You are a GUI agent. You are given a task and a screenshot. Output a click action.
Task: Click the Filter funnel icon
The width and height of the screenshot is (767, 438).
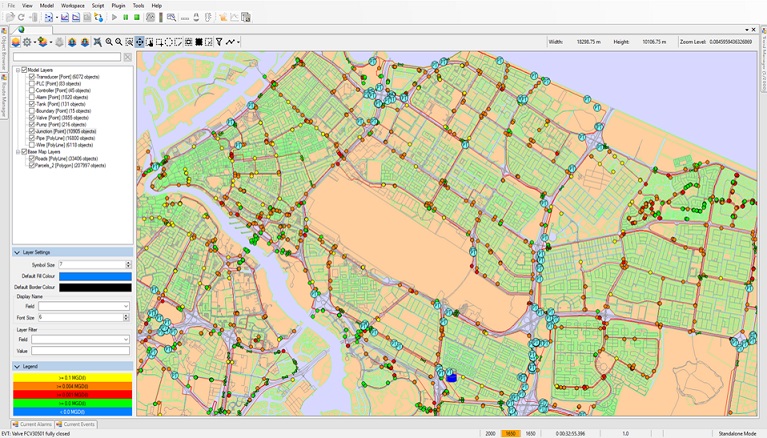pyautogui.click(x=219, y=42)
